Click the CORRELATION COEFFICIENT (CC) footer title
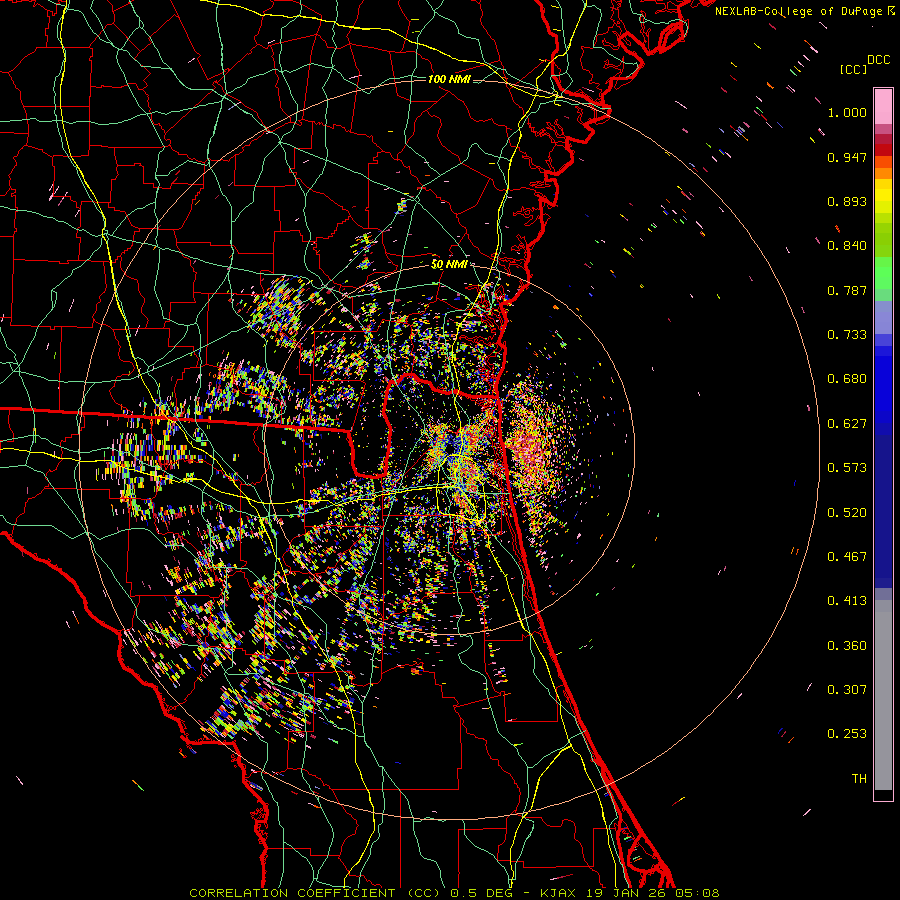Image resolution: width=900 pixels, height=900 pixels. (x=314, y=893)
